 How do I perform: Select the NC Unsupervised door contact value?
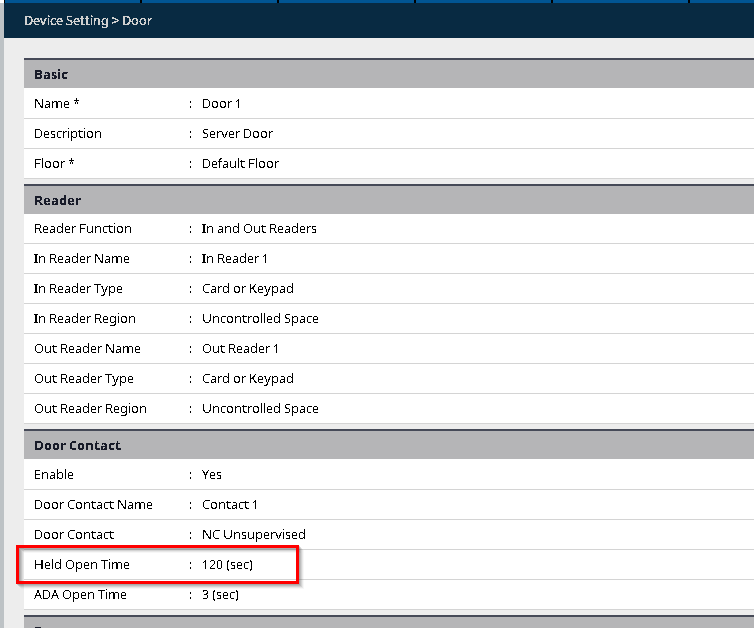click(x=253, y=535)
